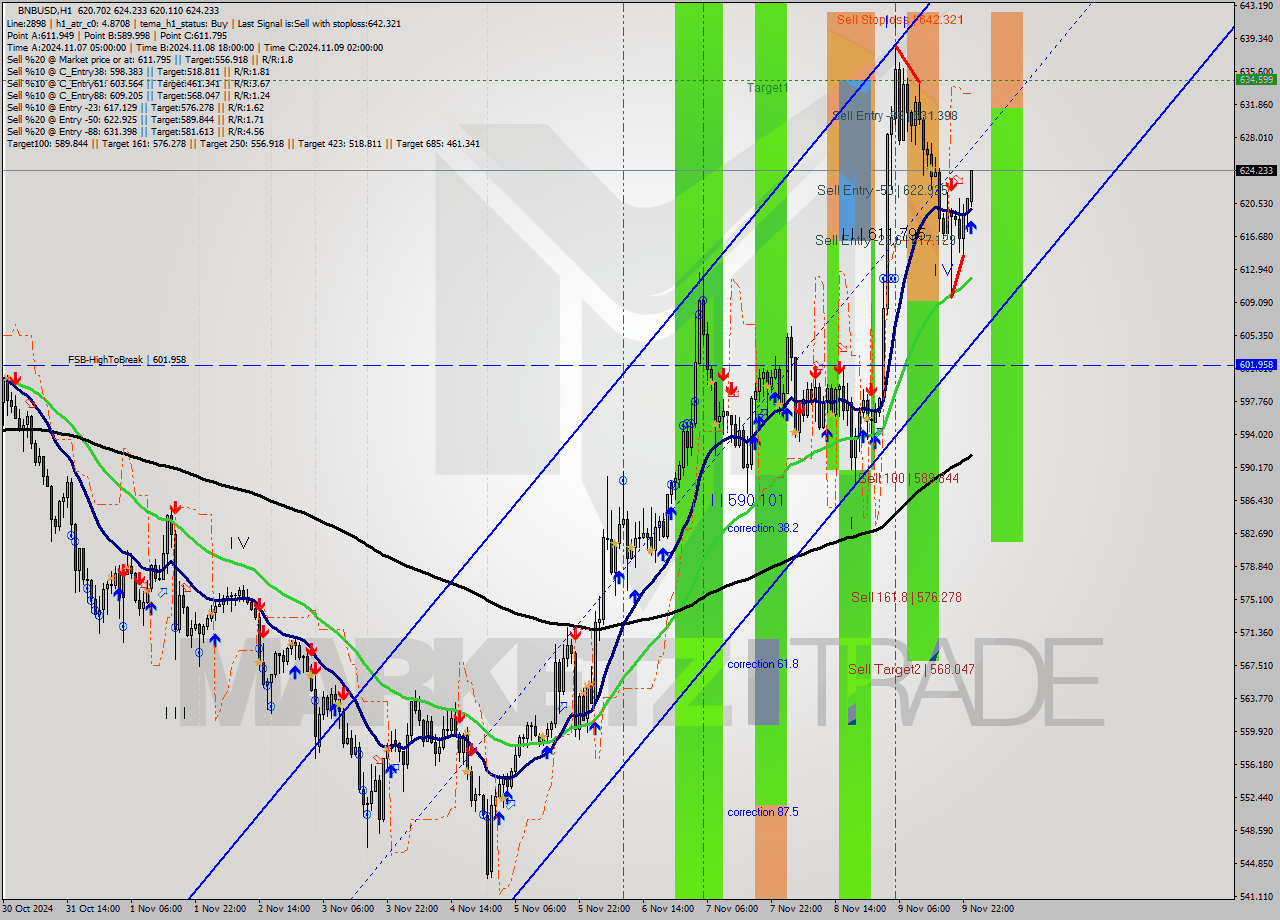Select the correction 38.2 label
Viewport: 1280px width, 920px height.
click(x=763, y=528)
